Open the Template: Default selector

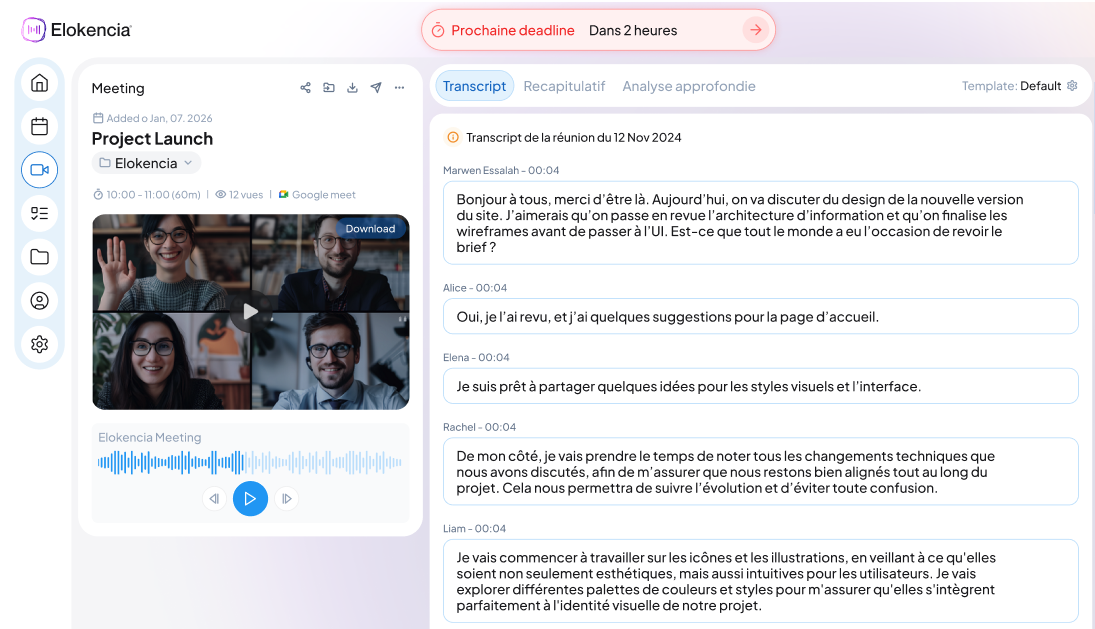1020,86
